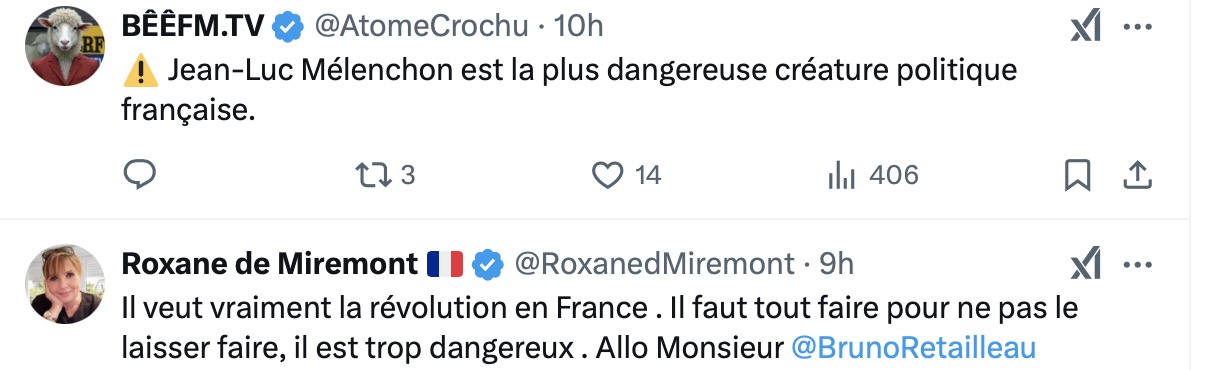
Task: Click the reply icon on BÊÊFM.TV tweet
Action: coord(139,175)
